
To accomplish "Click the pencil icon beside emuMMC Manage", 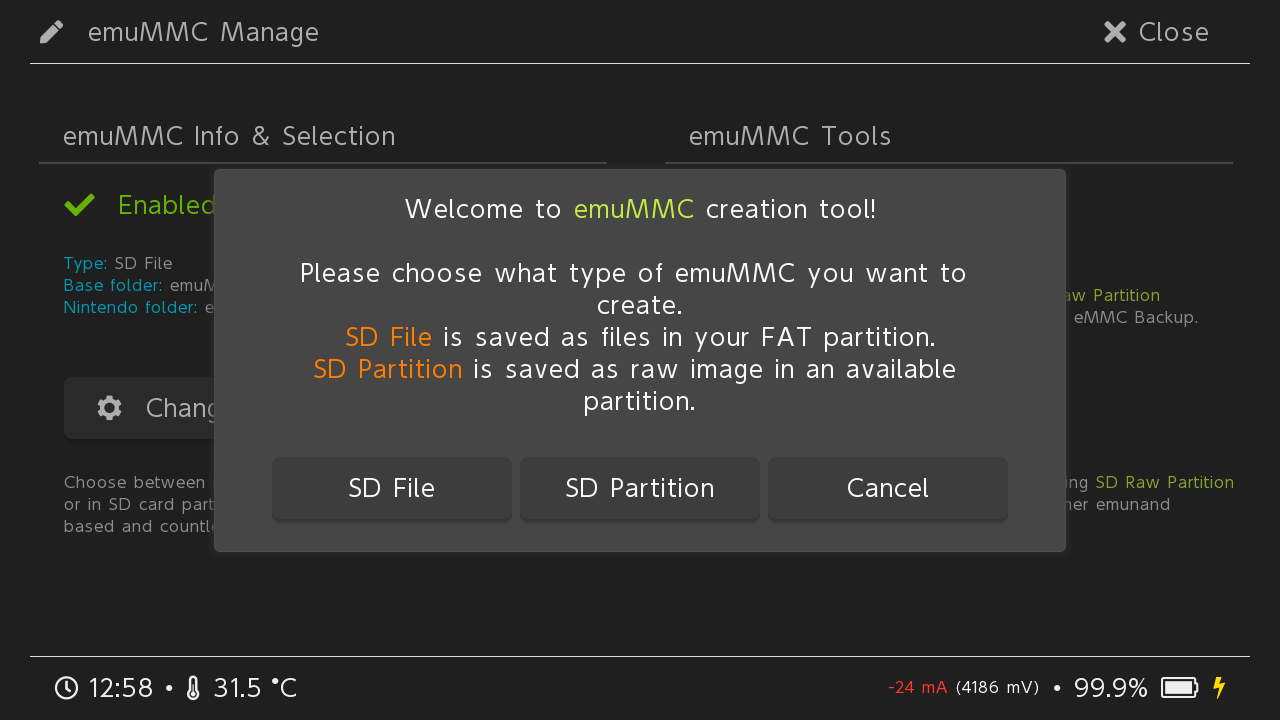I will coord(52,32).
